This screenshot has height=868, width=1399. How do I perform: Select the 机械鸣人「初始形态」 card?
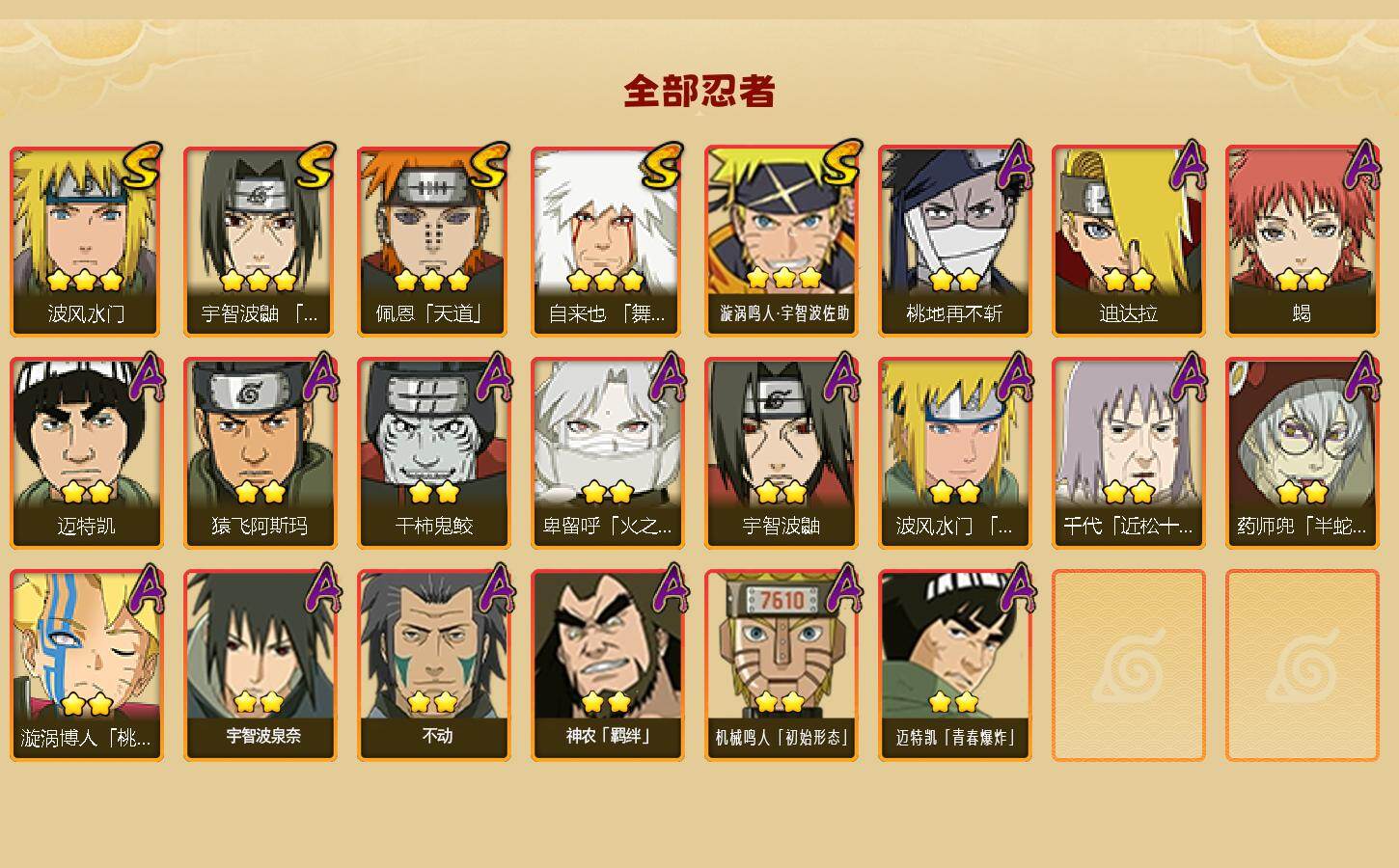(782, 665)
